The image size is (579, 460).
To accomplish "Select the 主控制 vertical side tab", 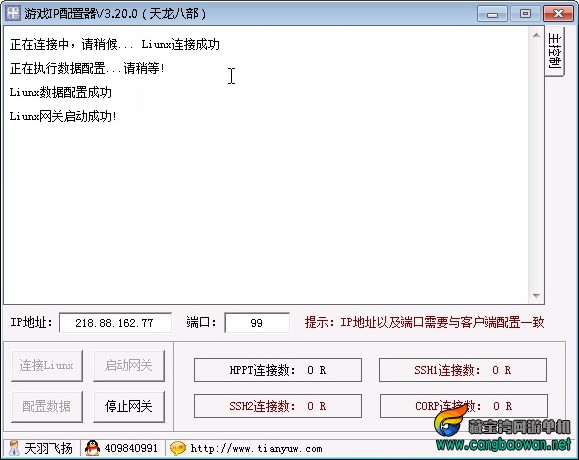I will pyautogui.click(x=555, y=51).
